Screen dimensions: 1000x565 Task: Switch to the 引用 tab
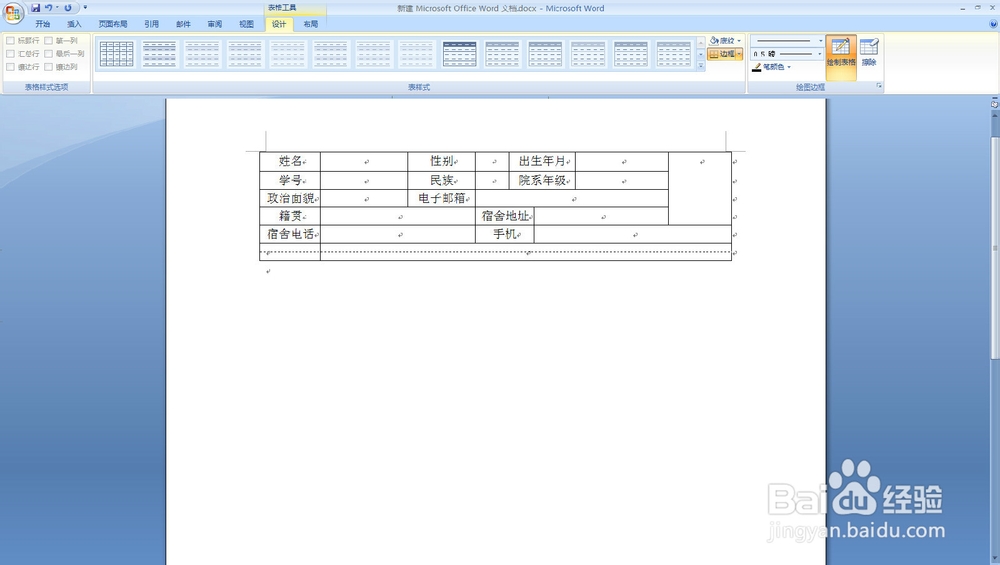point(151,24)
